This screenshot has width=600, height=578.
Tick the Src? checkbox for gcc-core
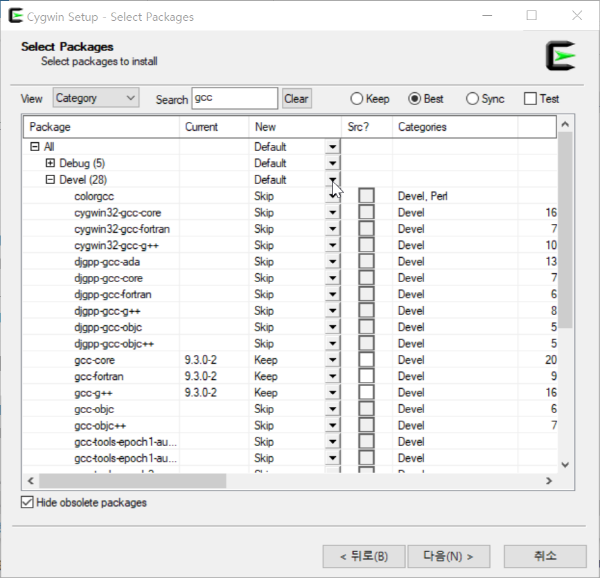click(366, 360)
